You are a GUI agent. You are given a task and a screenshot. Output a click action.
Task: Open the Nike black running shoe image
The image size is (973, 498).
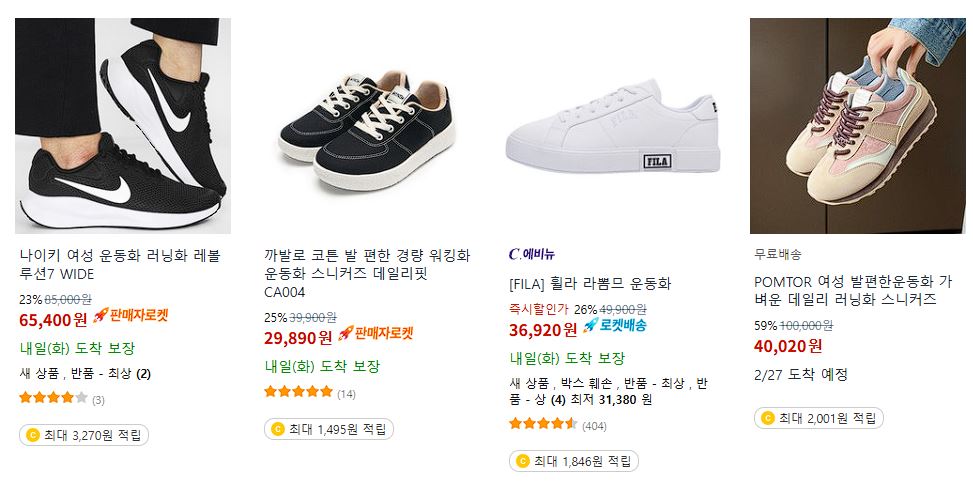(123, 126)
